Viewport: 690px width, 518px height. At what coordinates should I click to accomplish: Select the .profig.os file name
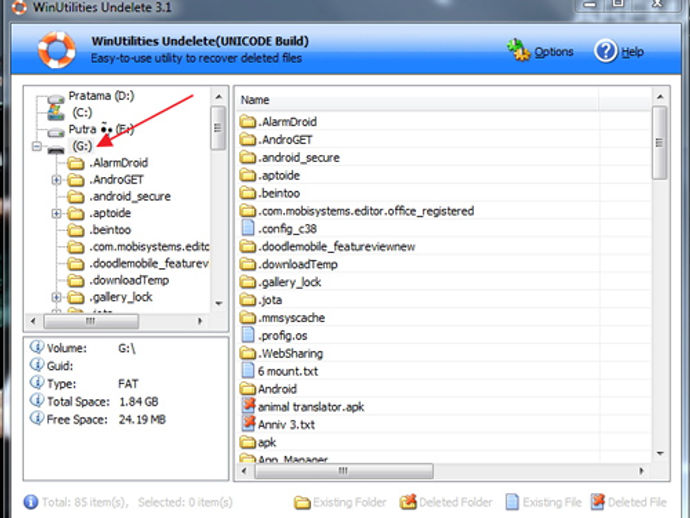pos(283,336)
